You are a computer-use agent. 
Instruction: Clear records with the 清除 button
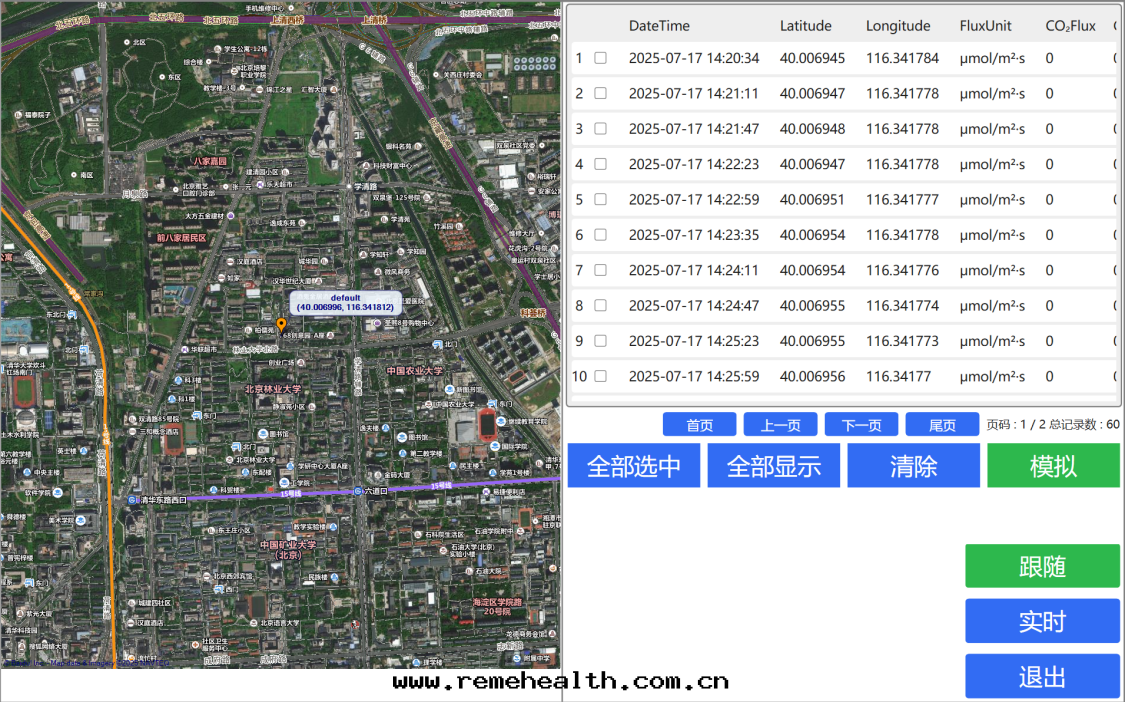click(913, 466)
